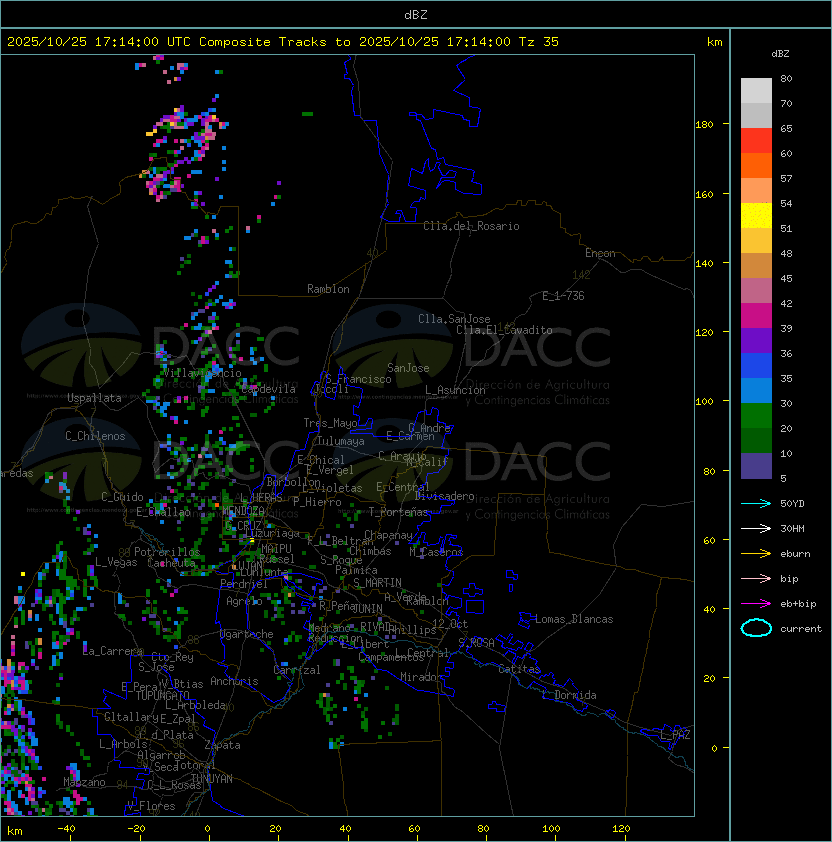
Task: Click the 'Catitas' map label
Action: tap(519, 669)
